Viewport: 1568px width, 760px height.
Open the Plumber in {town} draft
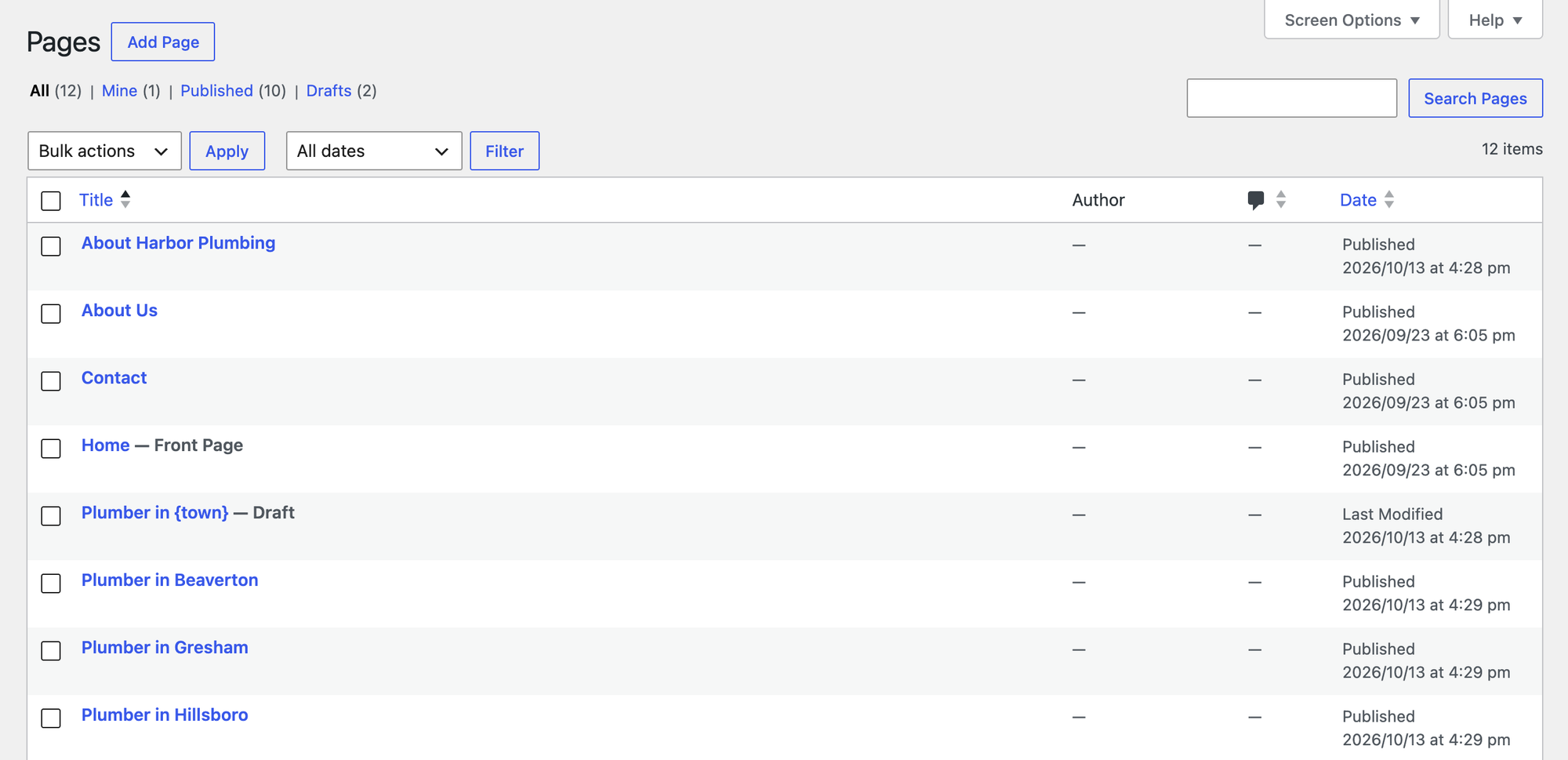tap(155, 513)
